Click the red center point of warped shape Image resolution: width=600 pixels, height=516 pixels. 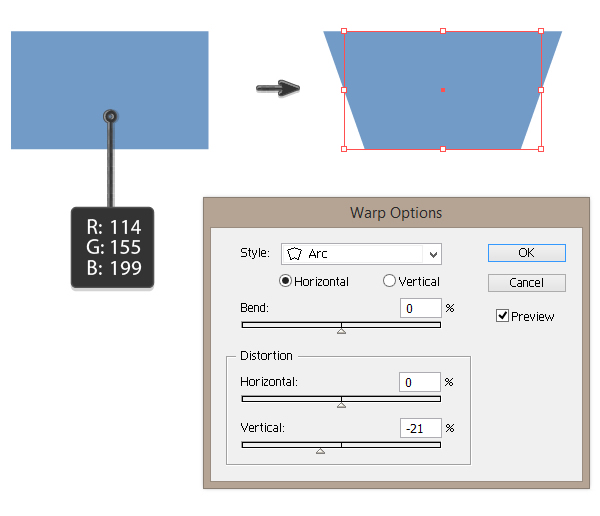(443, 90)
